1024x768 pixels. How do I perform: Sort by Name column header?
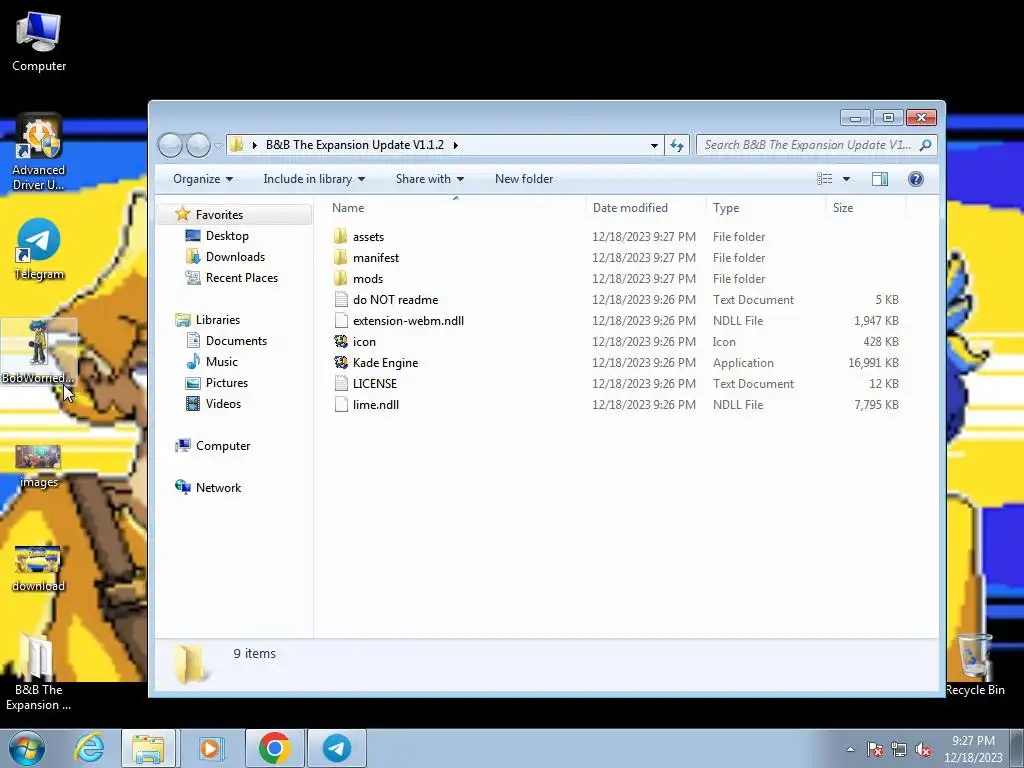coord(456,208)
